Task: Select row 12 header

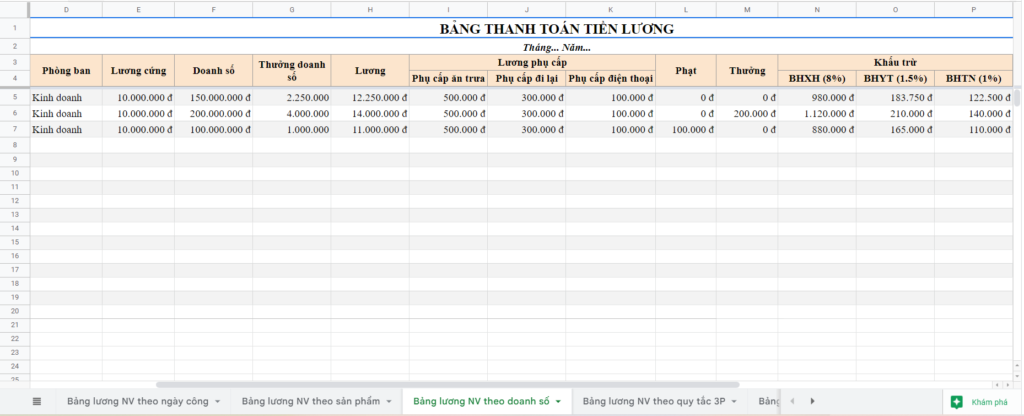Action: pos(15,200)
